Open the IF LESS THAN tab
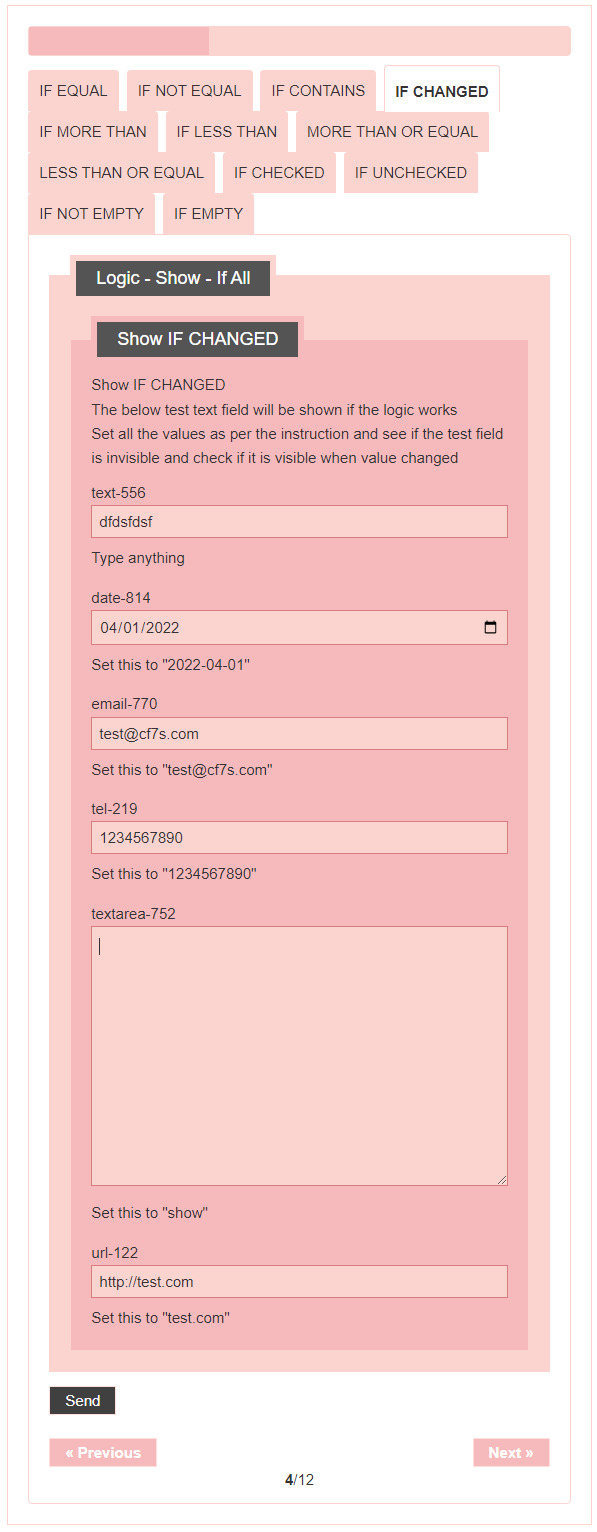 click(x=227, y=132)
